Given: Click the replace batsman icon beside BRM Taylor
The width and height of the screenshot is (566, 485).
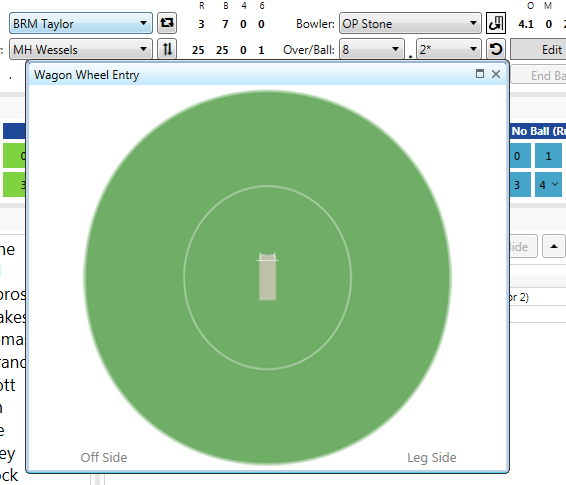Looking at the screenshot, I should pyautogui.click(x=167, y=23).
